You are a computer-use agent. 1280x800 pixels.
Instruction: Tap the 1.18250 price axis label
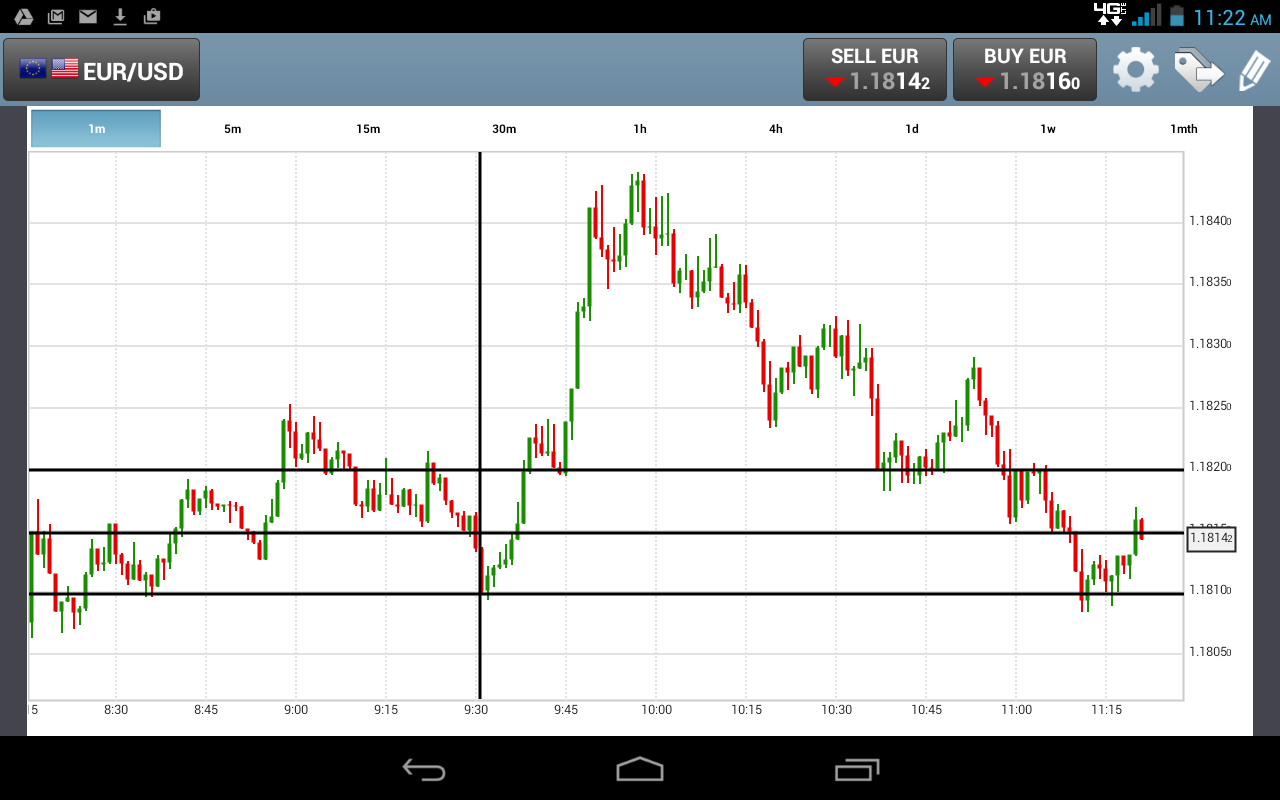pyautogui.click(x=1210, y=407)
